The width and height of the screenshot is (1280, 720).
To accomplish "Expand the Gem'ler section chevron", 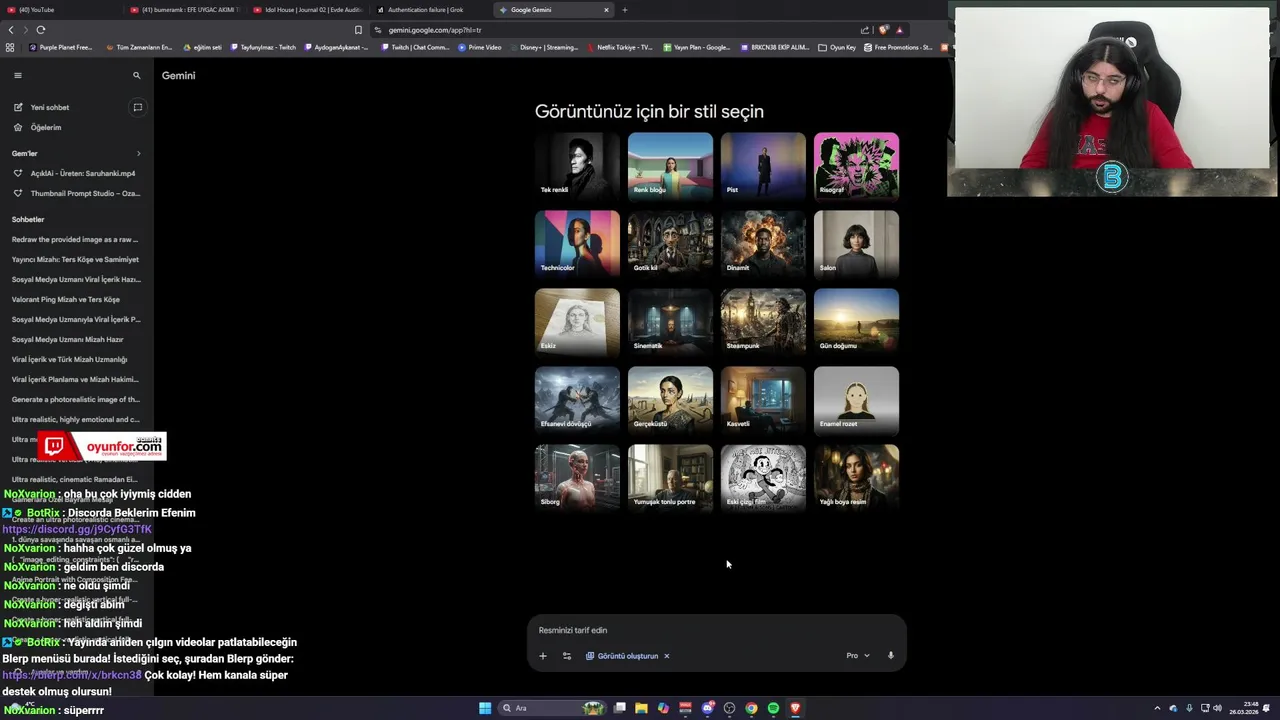I will pyautogui.click(x=138, y=153).
